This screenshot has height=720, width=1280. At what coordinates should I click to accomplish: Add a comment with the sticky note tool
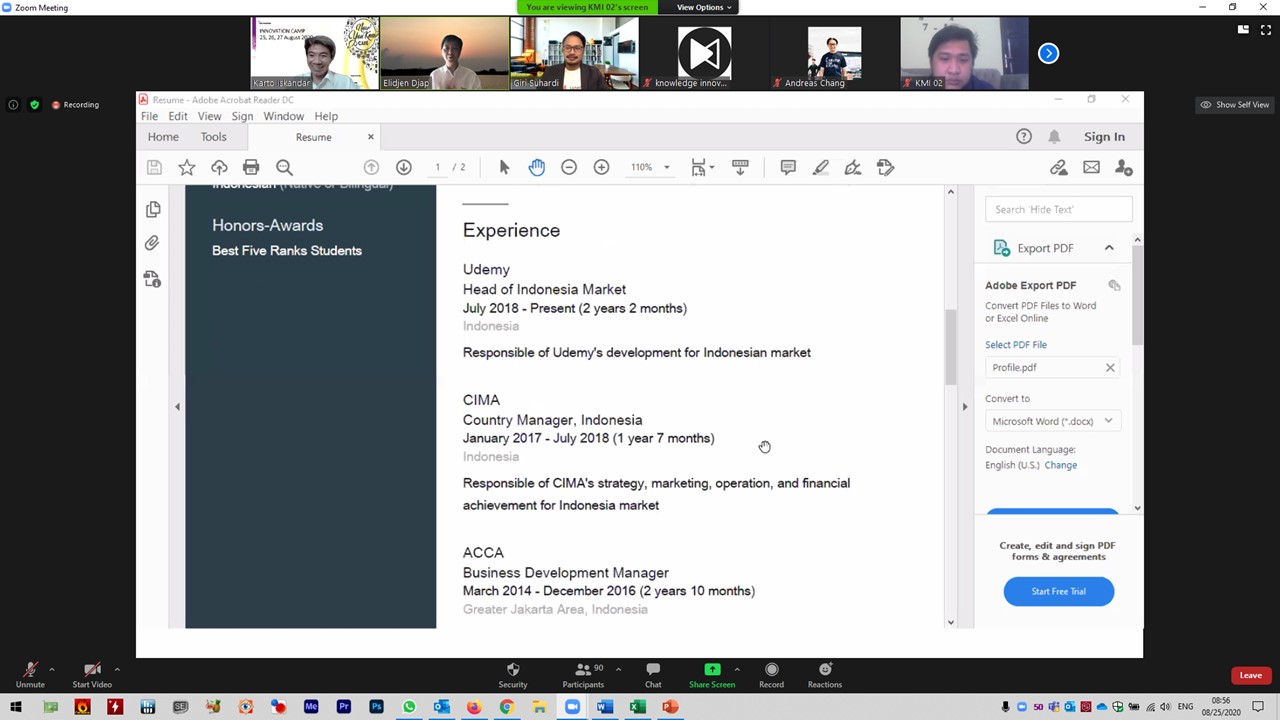click(788, 167)
